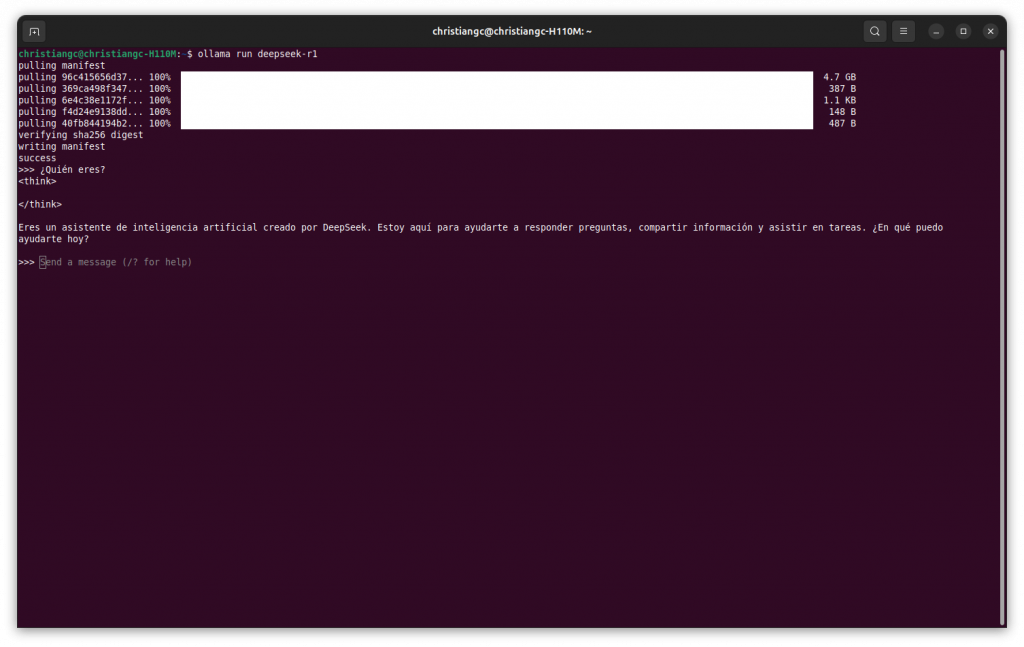
Task: Click the word 'DeepSeek' in the response
Action: tap(346, 228)
